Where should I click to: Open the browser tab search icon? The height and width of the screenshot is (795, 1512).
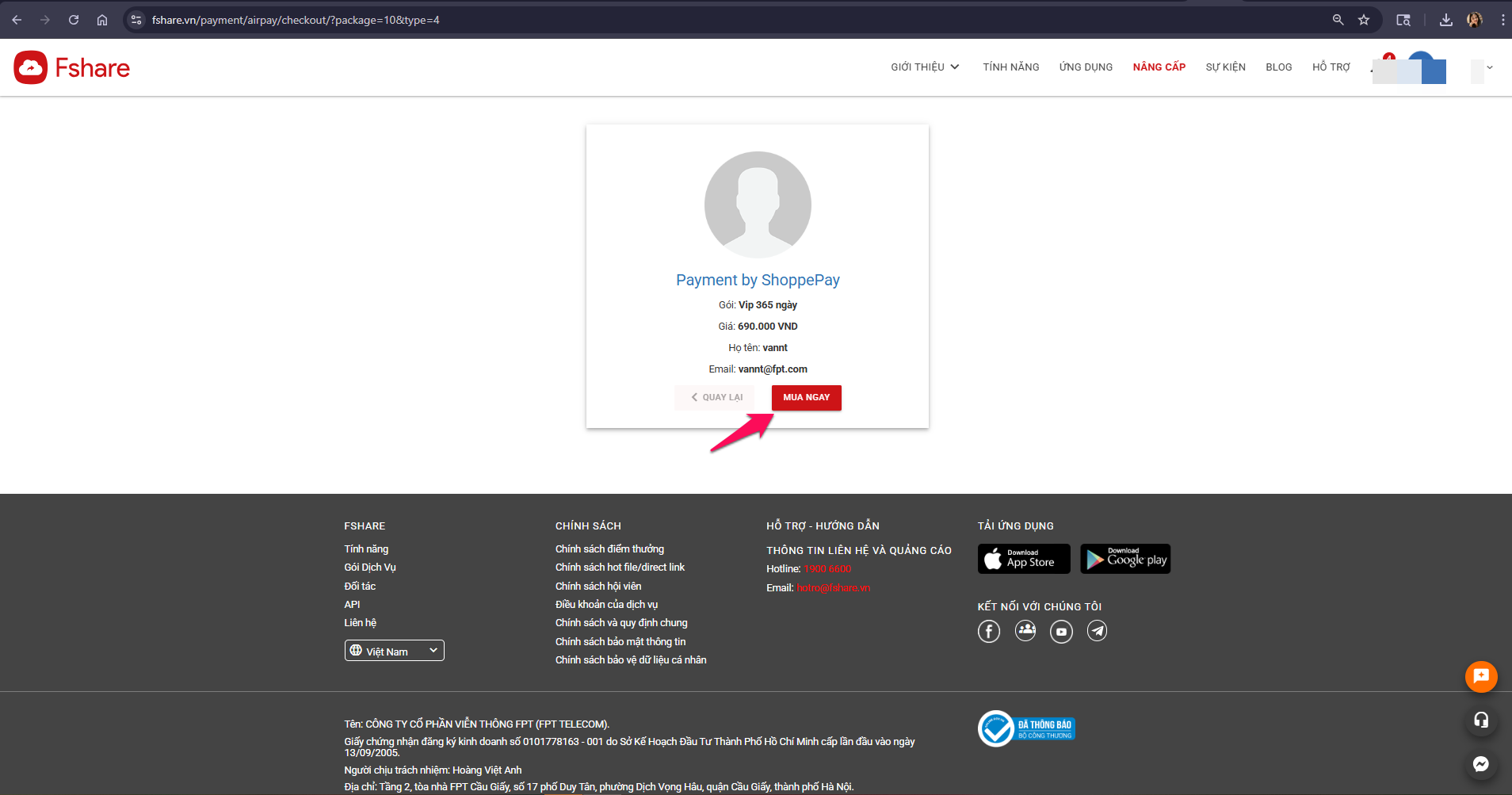1403,20
